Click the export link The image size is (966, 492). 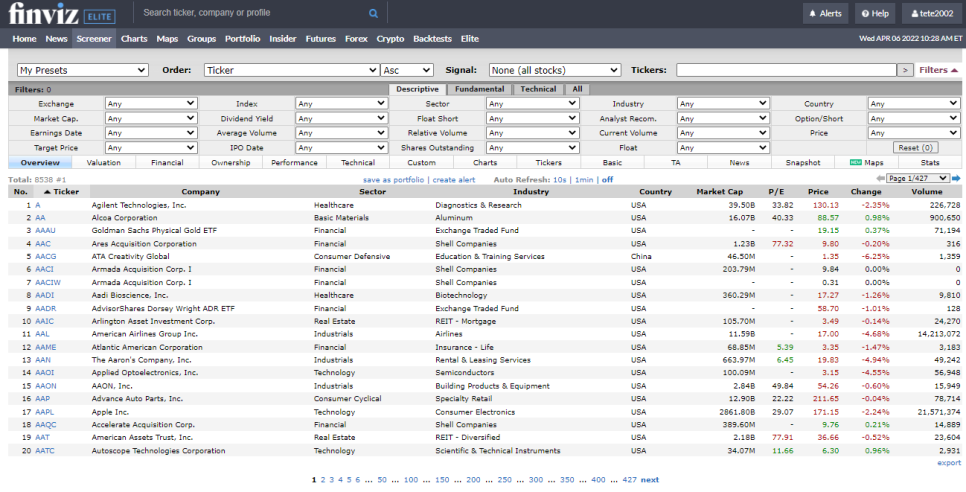(x=949, y=463)
